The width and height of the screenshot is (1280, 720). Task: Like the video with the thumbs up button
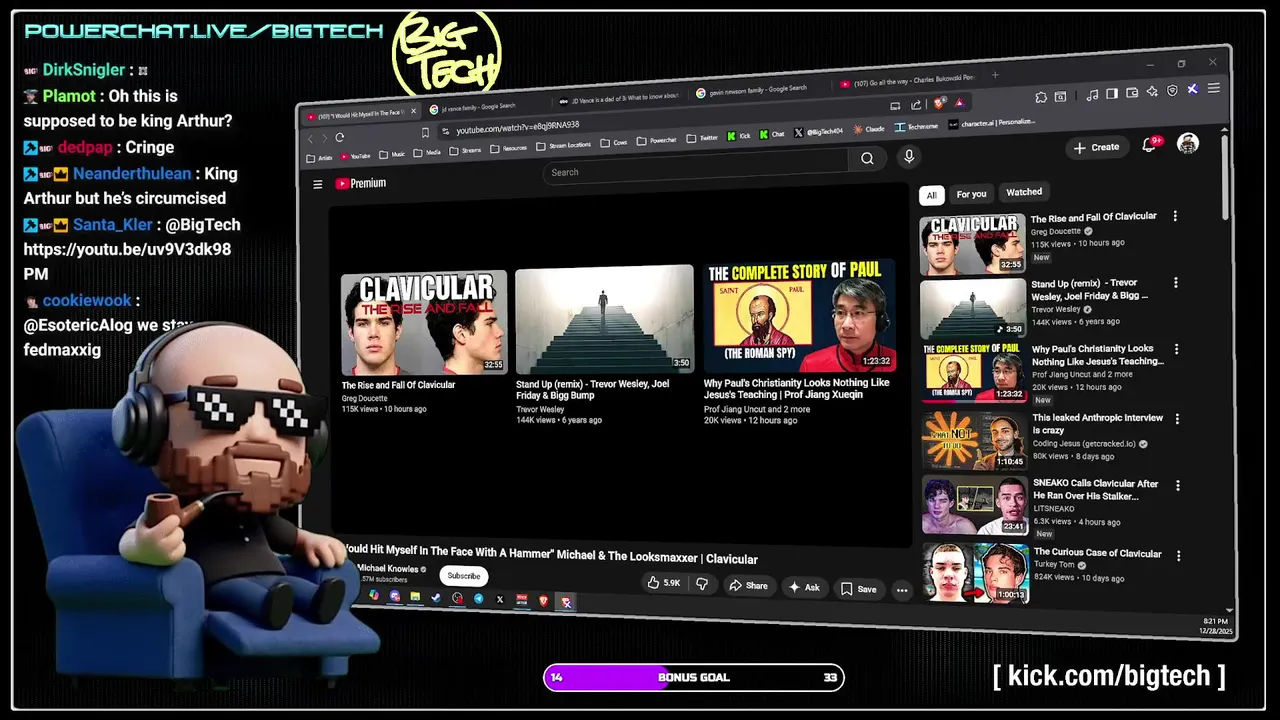tap(664, 583)
